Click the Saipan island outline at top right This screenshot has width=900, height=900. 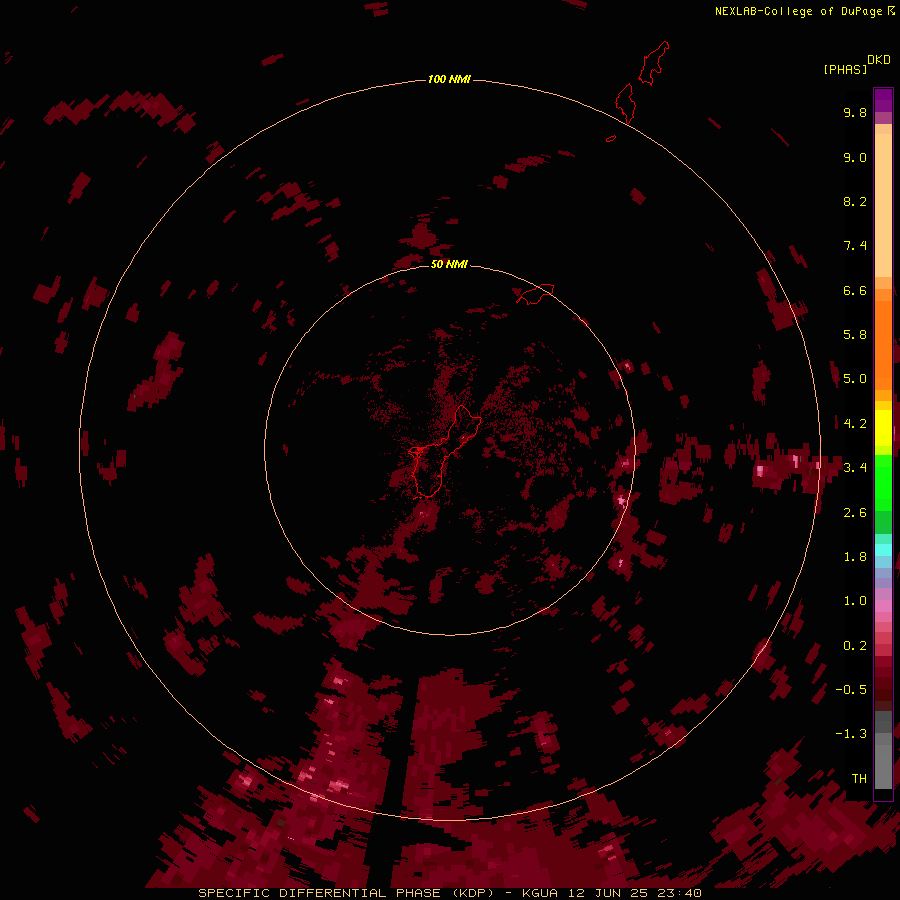pos(654,63)
